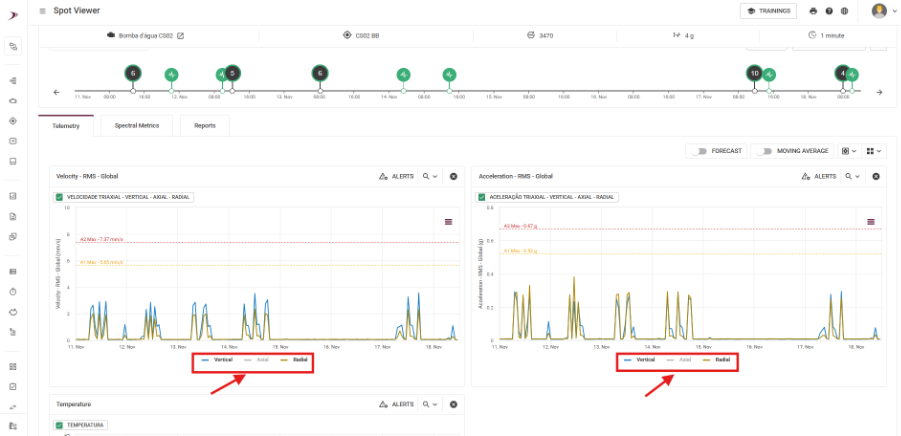Open external link next to Bomba d'água CS02
Image resolution: width=901 pixels, height=436 pixels.
[x=180, y=36]
